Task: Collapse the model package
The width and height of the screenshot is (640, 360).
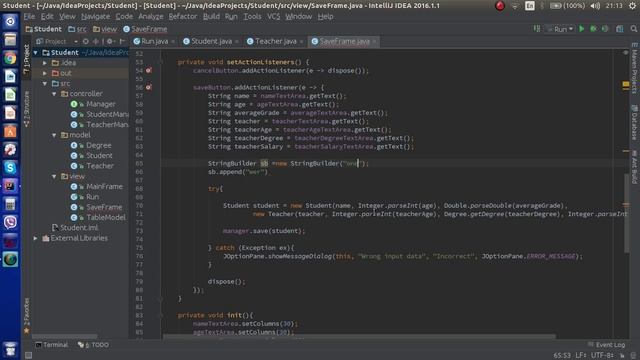Action: tap(54, 135)
